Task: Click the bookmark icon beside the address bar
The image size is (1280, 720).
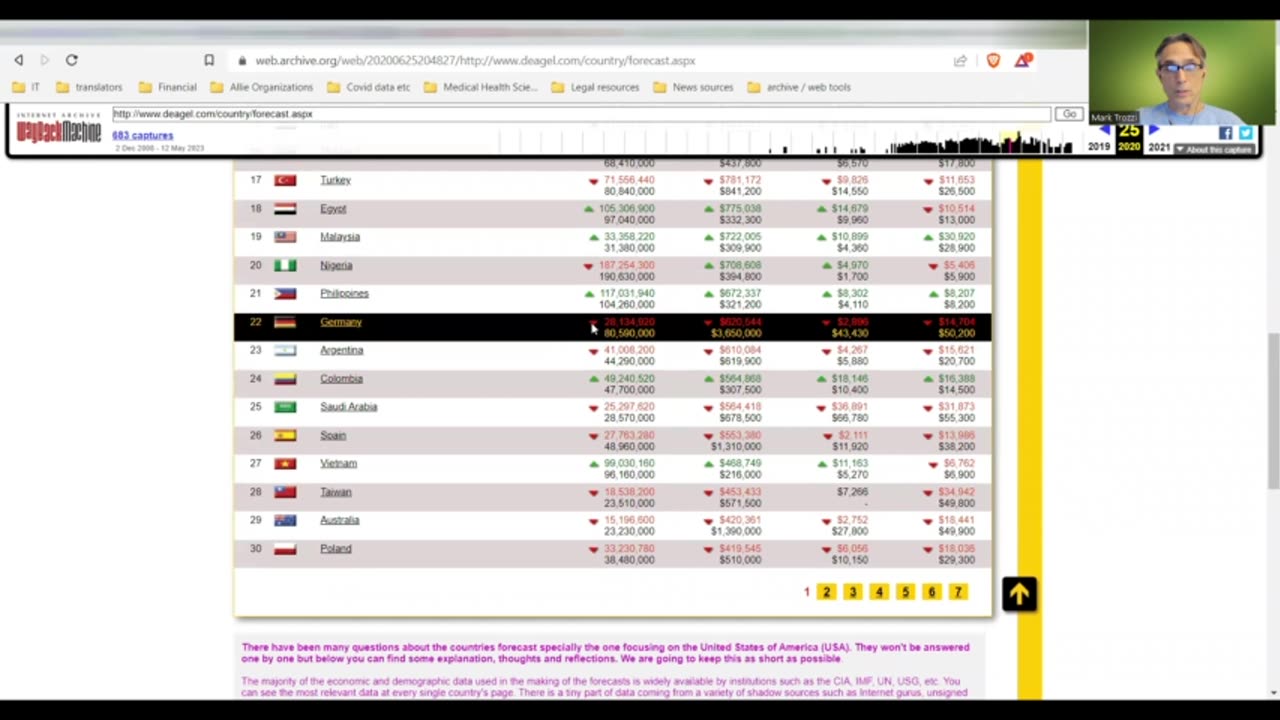Action: 209,60
